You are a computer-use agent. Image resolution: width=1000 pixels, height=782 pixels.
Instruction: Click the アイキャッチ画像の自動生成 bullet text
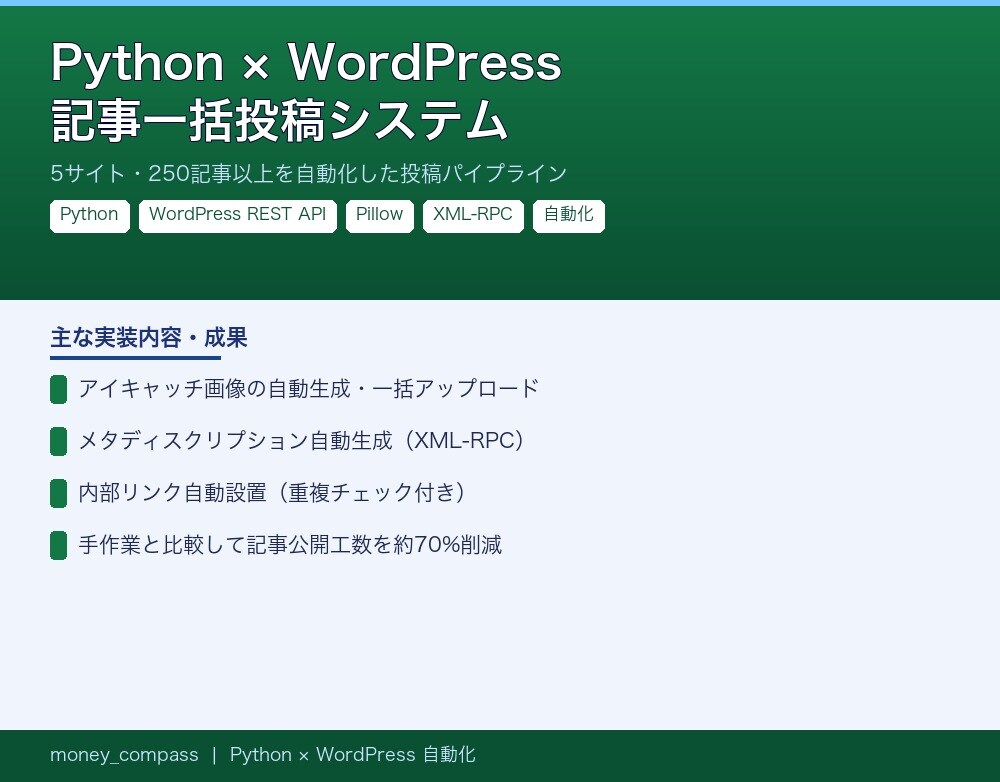click(309, 388)
